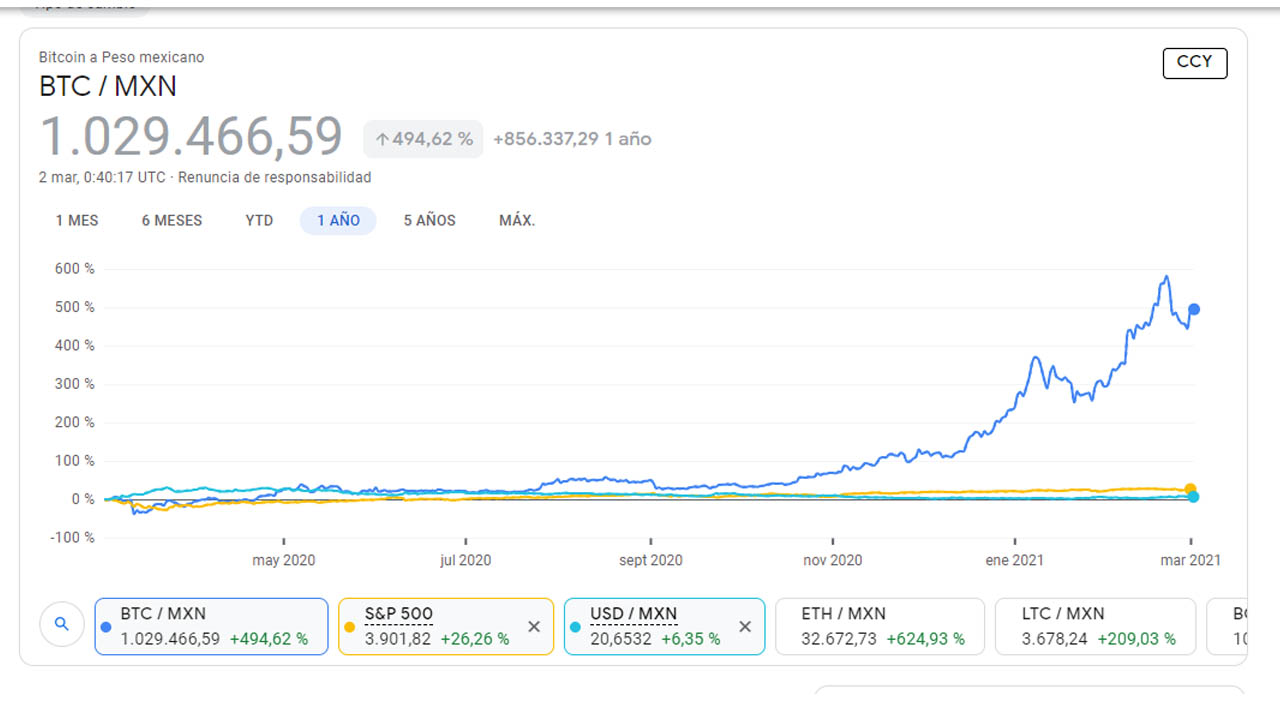Image resolution: width=1280 pixels, height=720 pixels.
Task: Click the magnifying glass search icon
Action: click(x=62, y=623)
